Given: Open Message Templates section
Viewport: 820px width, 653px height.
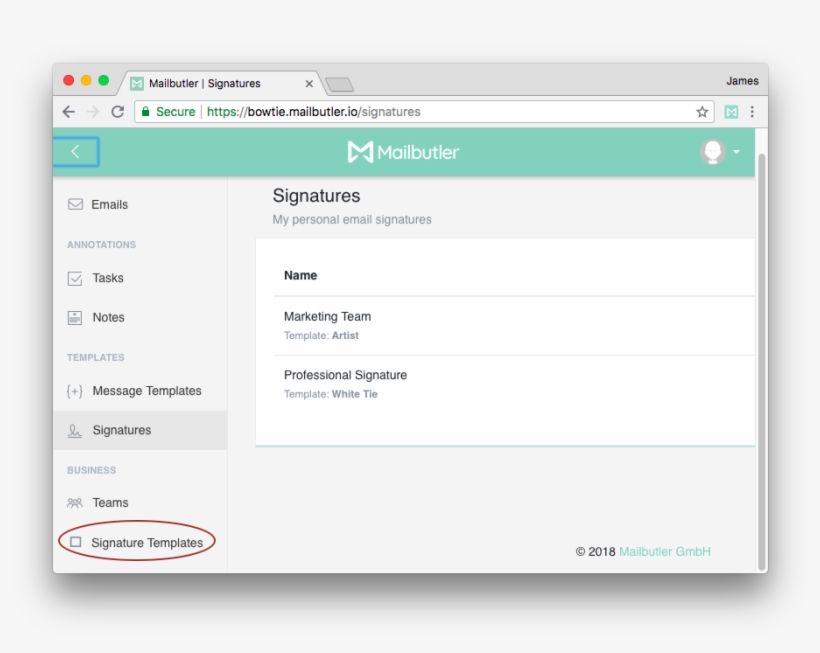Looking at the screenshot, I should [x=146, y=391].
